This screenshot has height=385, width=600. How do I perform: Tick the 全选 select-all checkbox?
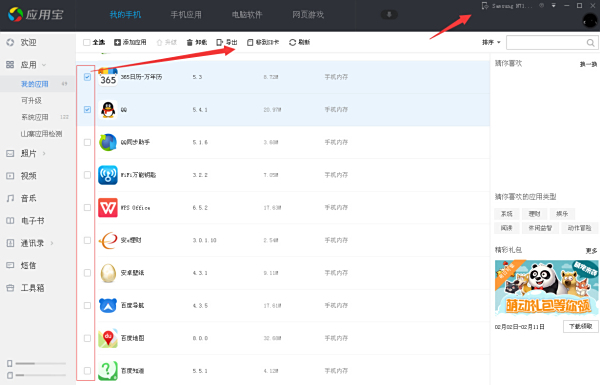[87, 42]
